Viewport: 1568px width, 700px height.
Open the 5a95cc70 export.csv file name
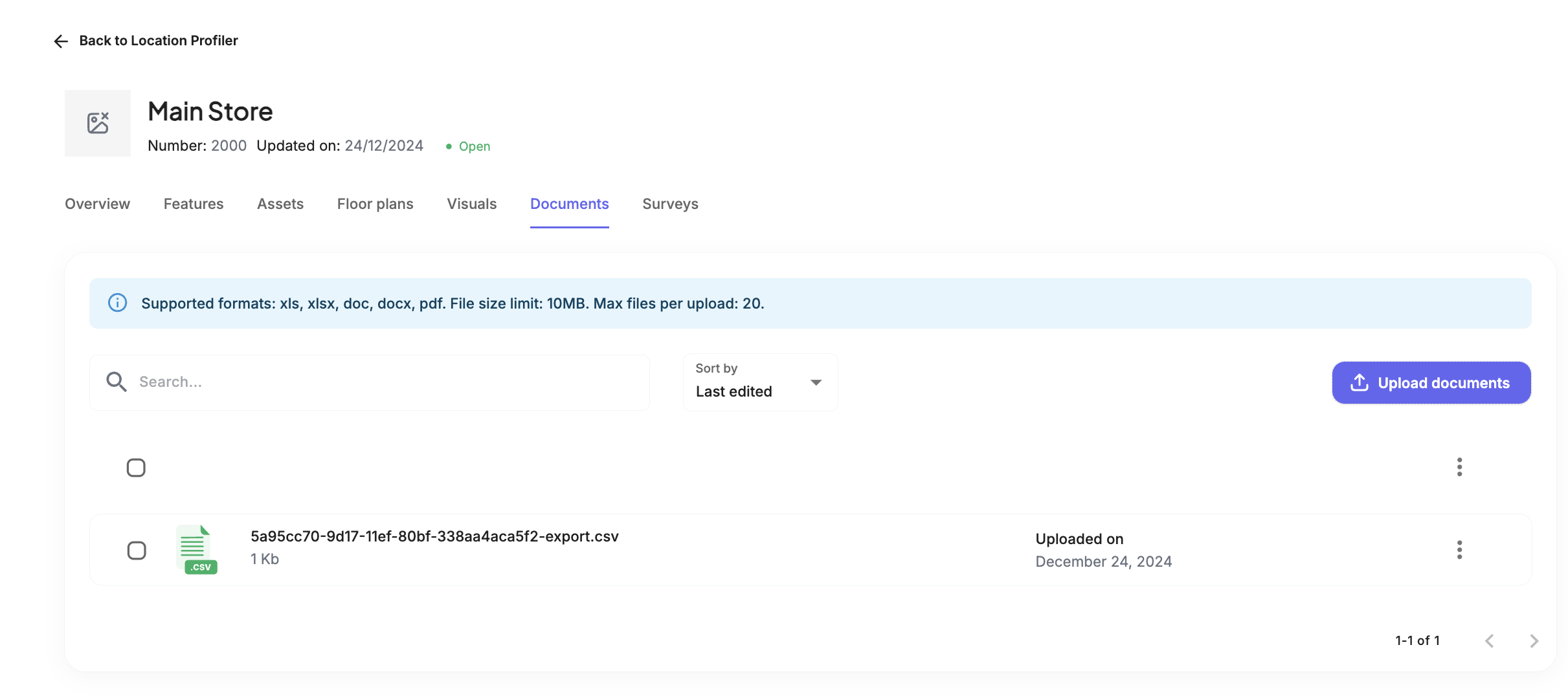click(x=434, y=536)
